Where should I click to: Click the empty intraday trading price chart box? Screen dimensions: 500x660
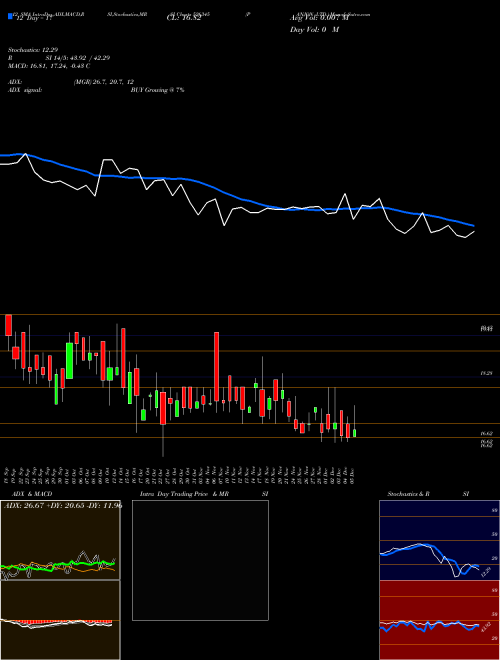200,560
